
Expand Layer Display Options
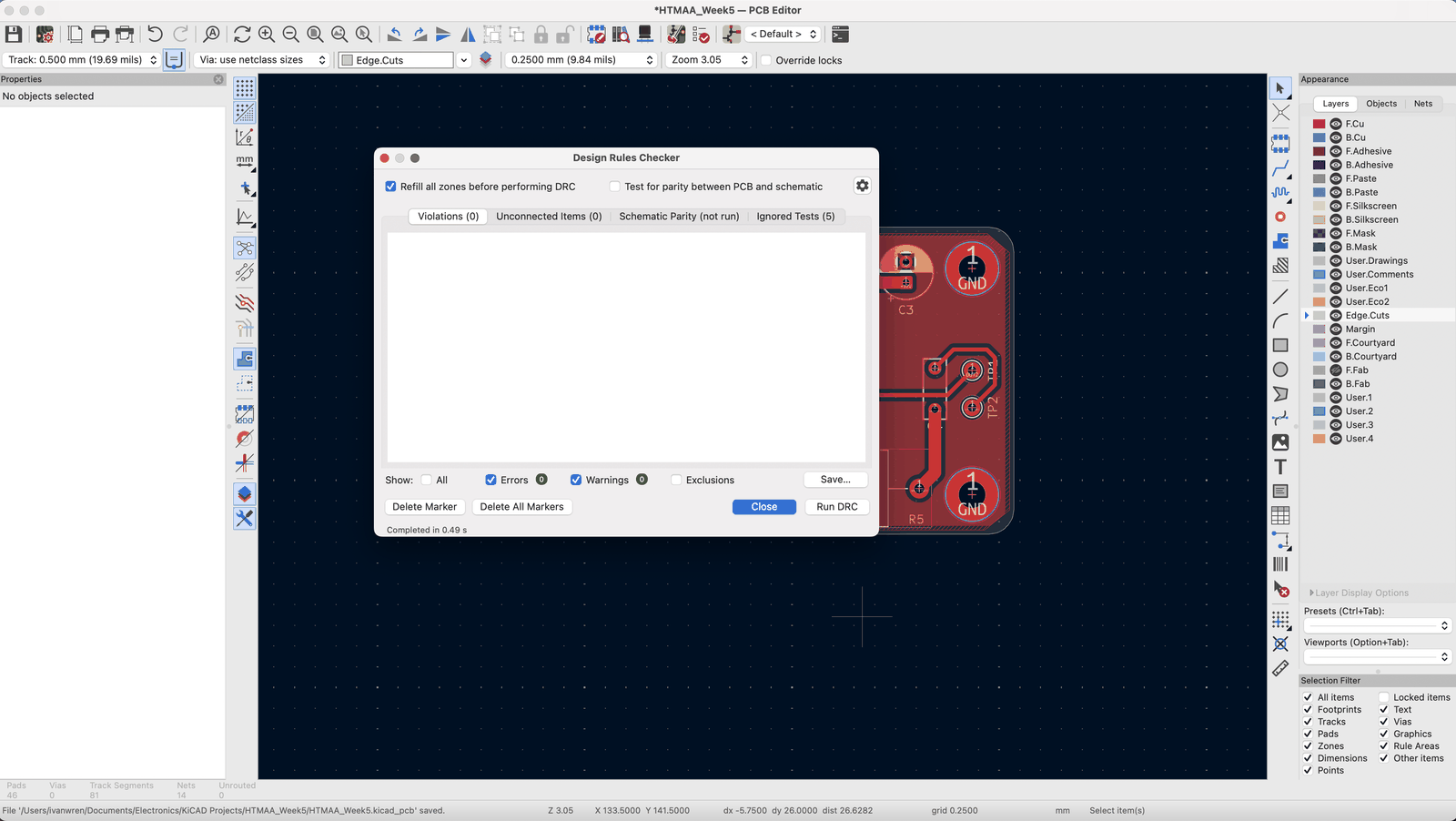(x=1359, y=593)
